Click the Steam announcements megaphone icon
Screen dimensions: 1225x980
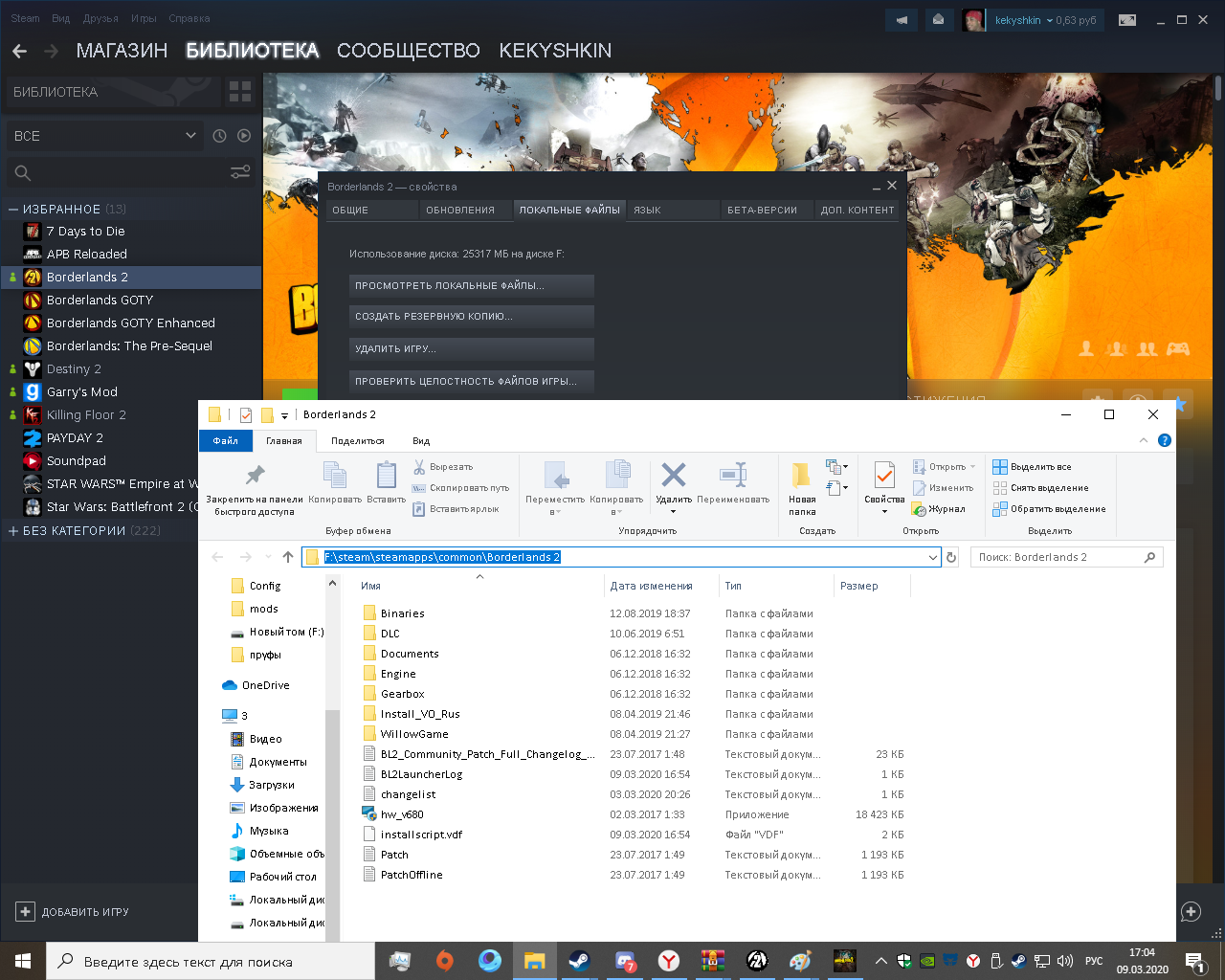pos(902,19)
